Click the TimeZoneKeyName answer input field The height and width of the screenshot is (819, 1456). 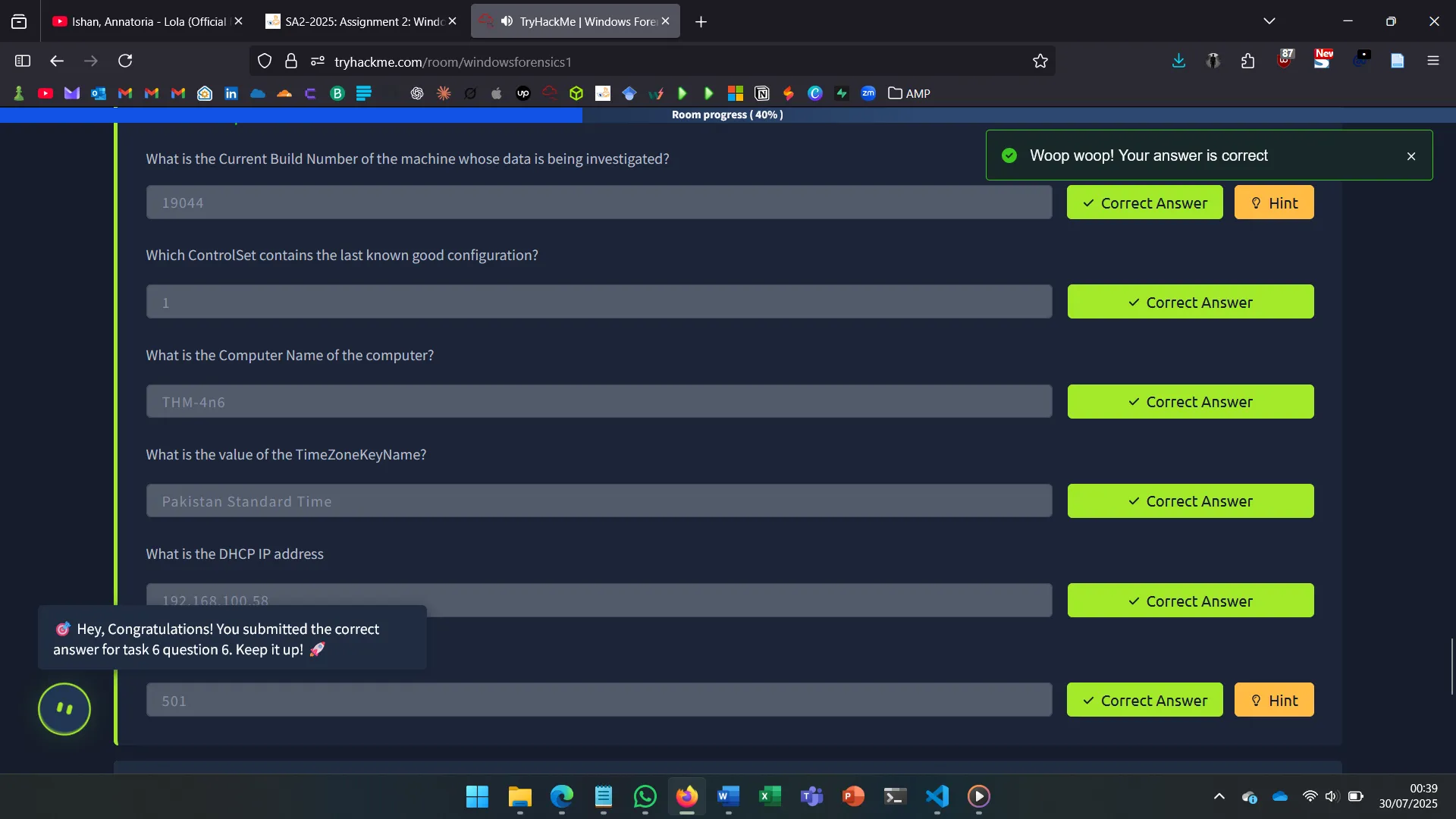(x=598, y=501)
